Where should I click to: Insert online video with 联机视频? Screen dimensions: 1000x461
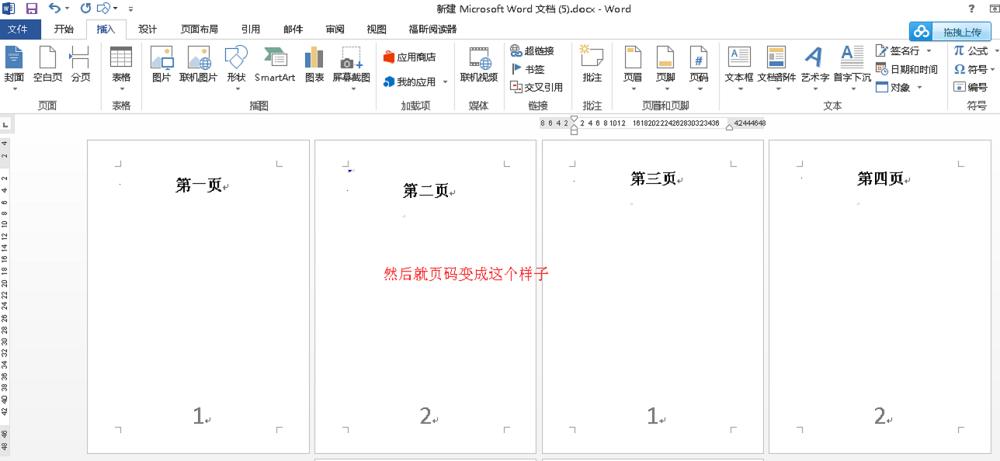[x=479, y=65]
